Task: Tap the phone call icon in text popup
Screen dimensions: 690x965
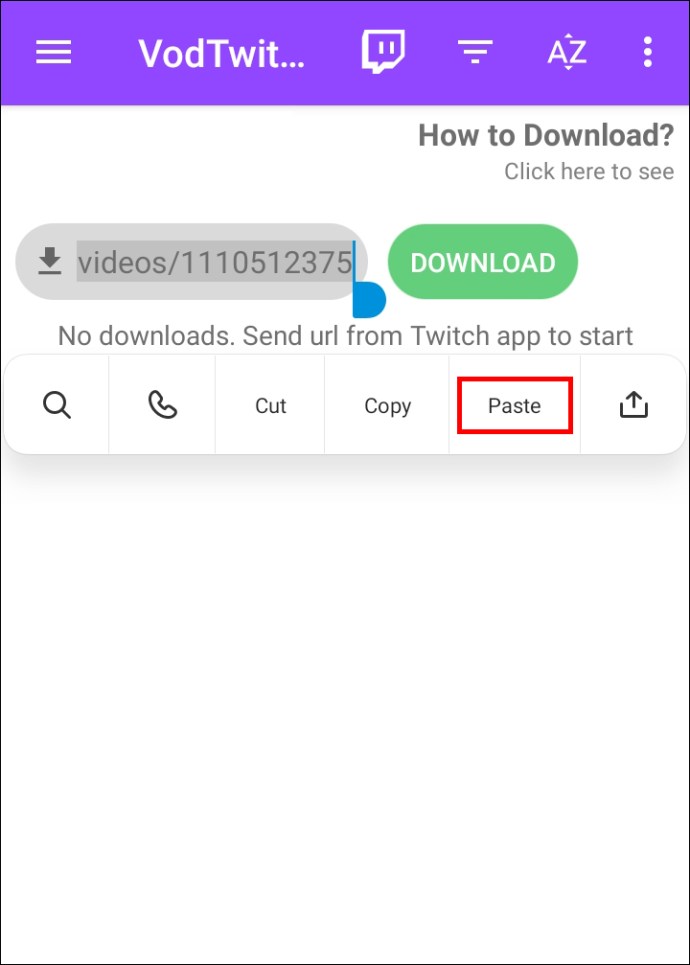Action: pos(162,406)
